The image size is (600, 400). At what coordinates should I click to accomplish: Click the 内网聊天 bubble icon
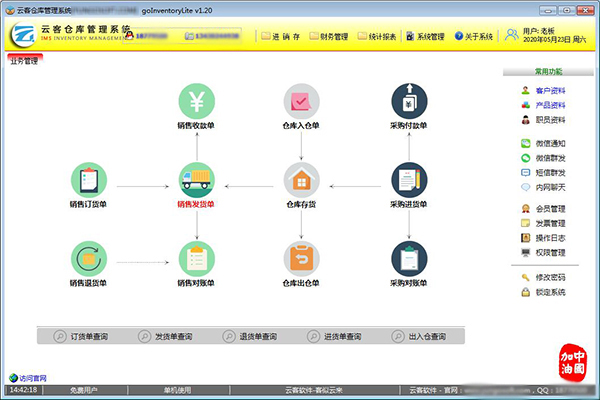(526, 187)
